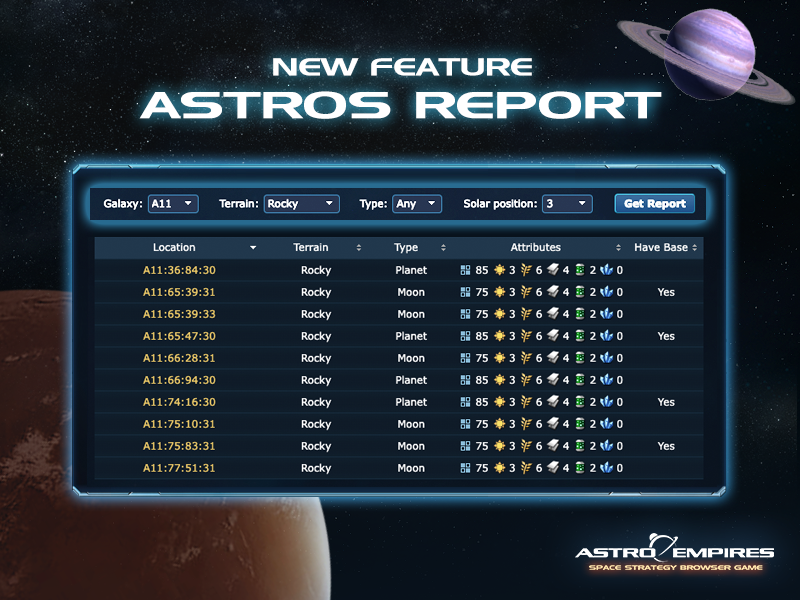Click crystals icon in A11:77:51:31 row
Image resolution: width=800 pixels, height=600 pixels.
[x=607, y=467]
